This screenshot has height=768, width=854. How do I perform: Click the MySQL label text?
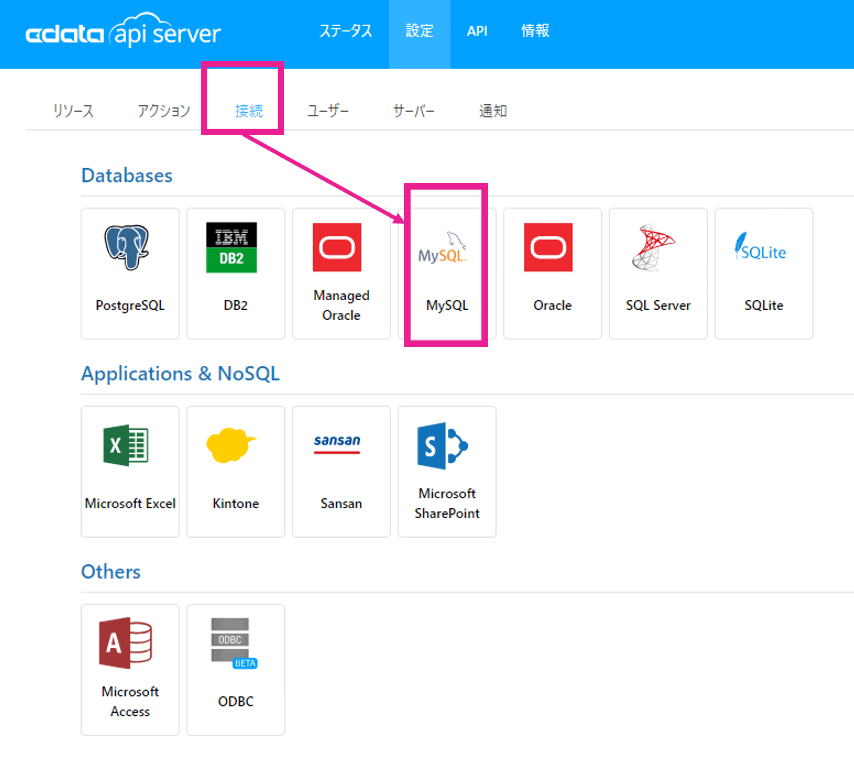click(447, 305)
